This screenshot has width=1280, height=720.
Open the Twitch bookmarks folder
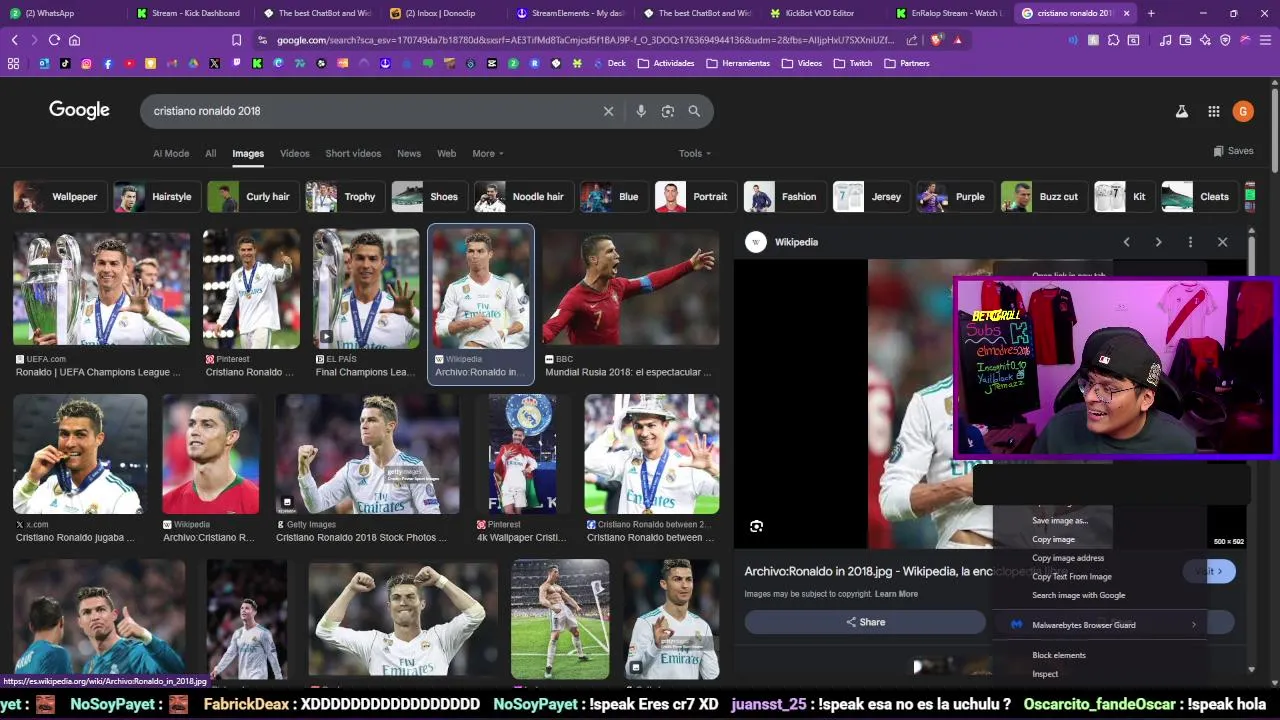(x=852, y=63)
